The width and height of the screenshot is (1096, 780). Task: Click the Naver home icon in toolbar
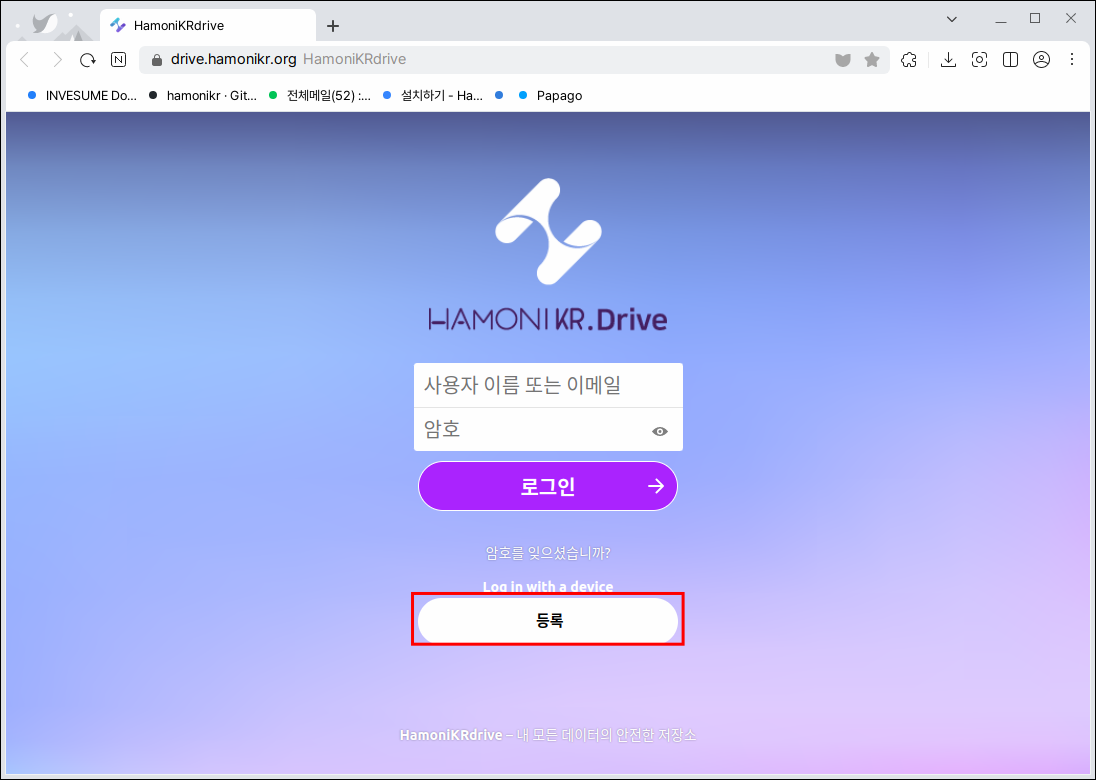click(x=118, y=60)
